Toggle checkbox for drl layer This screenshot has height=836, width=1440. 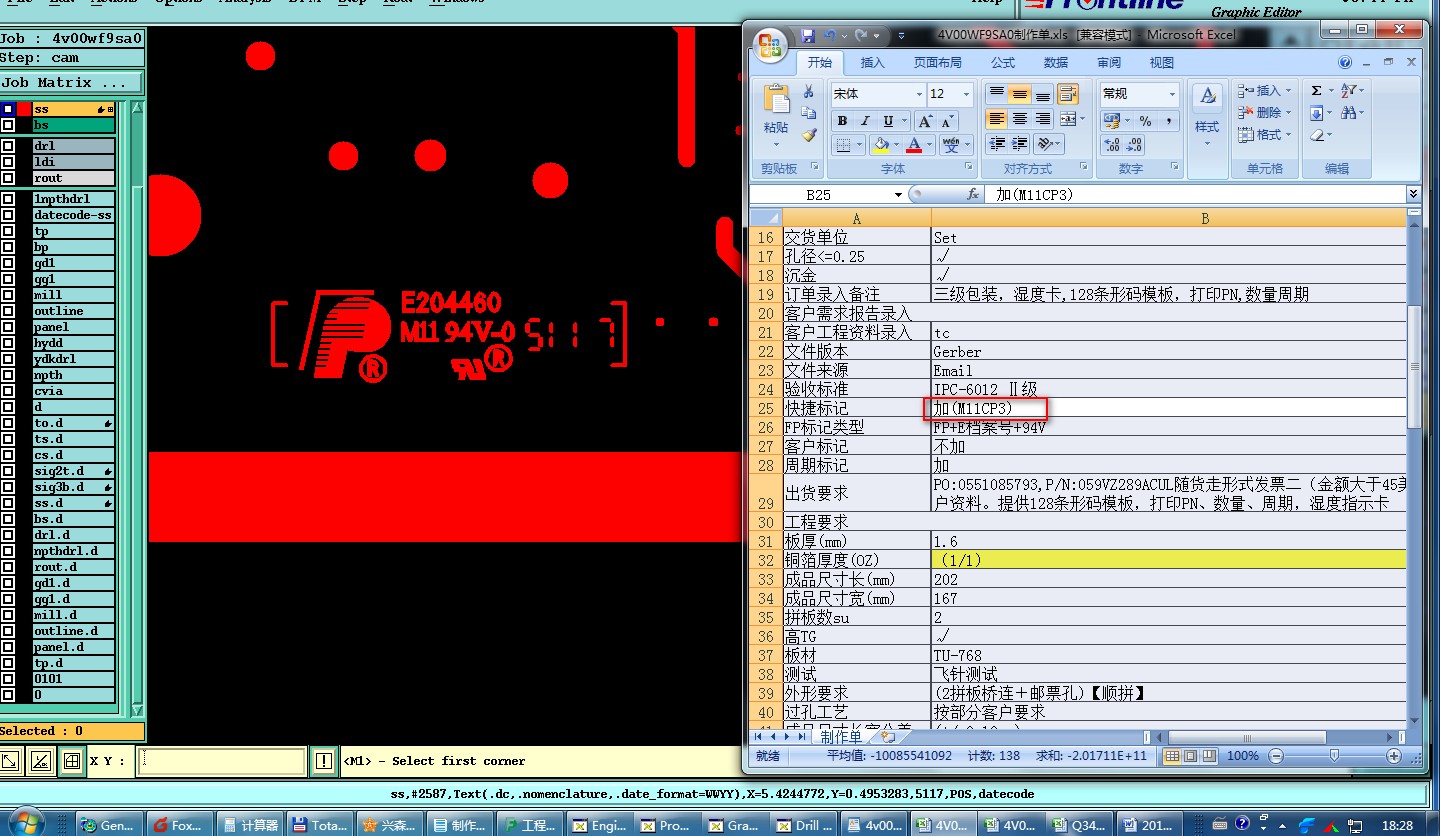(8, 145)
